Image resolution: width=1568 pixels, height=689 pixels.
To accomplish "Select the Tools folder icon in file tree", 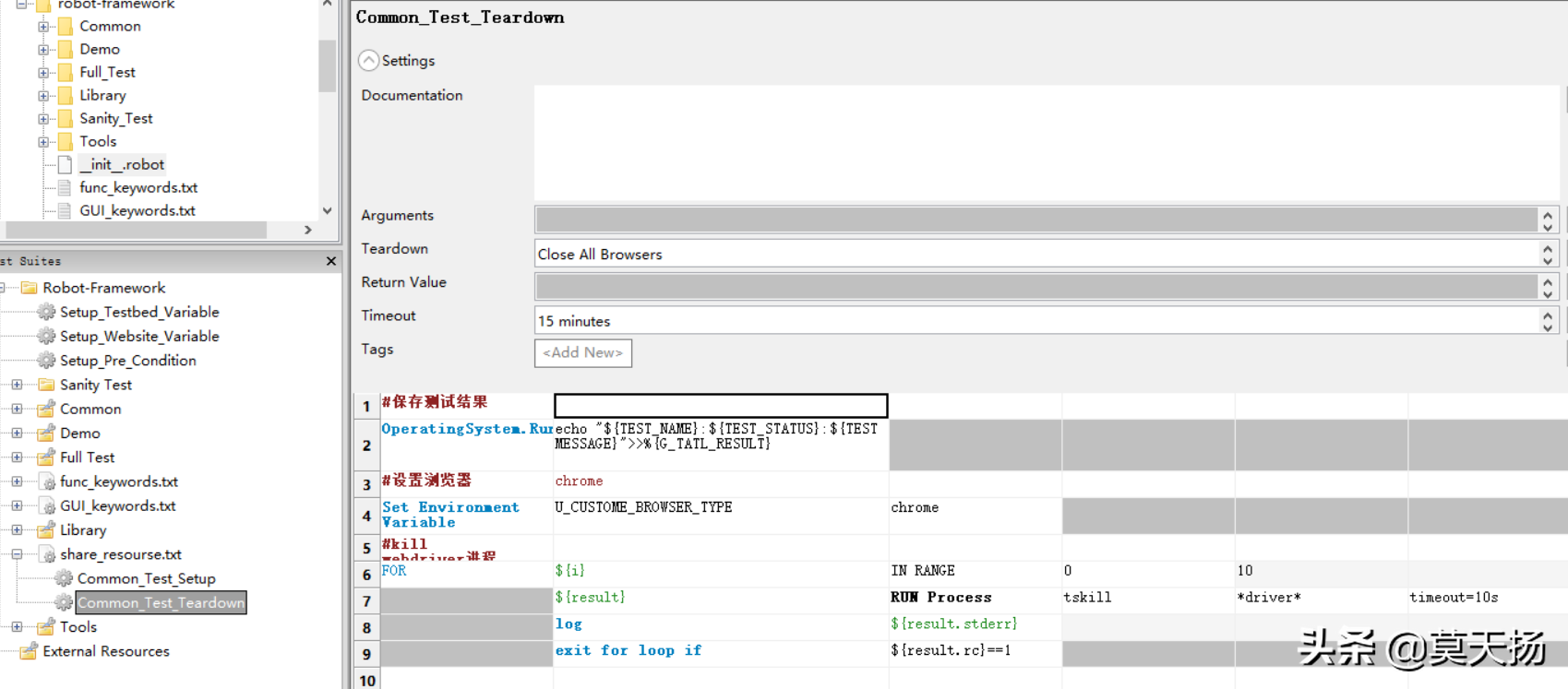I will tap(65, 141).
